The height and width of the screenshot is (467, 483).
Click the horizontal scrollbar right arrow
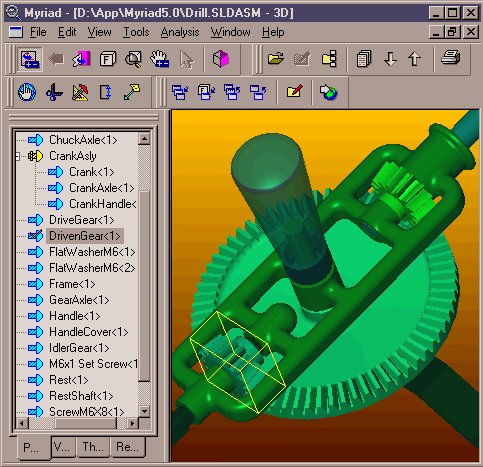[132, 424]
